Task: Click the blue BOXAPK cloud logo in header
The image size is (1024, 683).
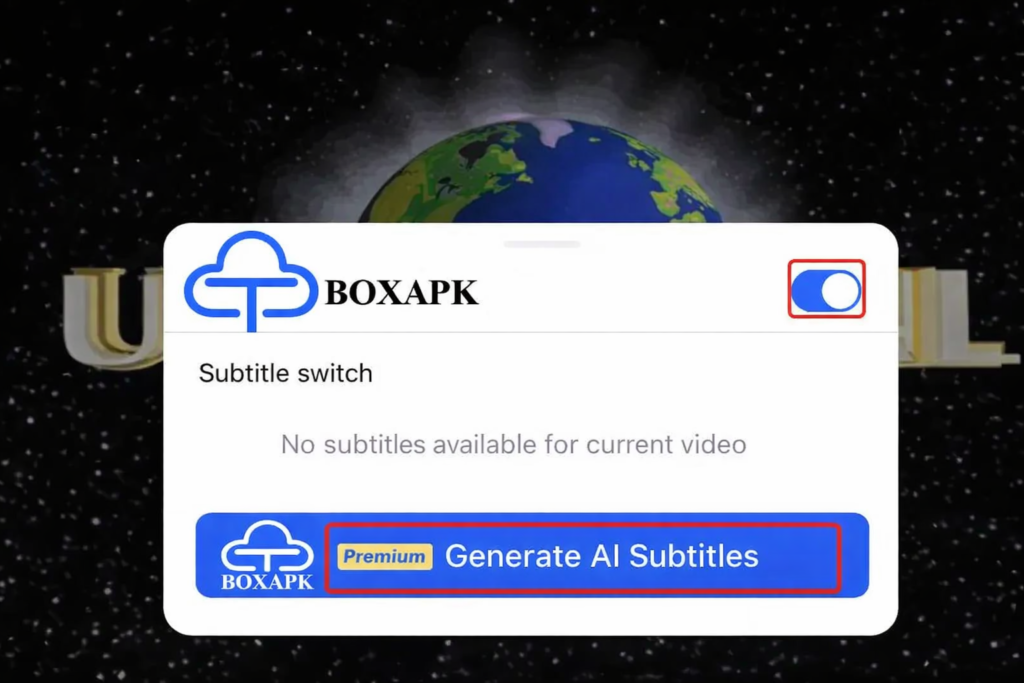Action: [251, 281]
